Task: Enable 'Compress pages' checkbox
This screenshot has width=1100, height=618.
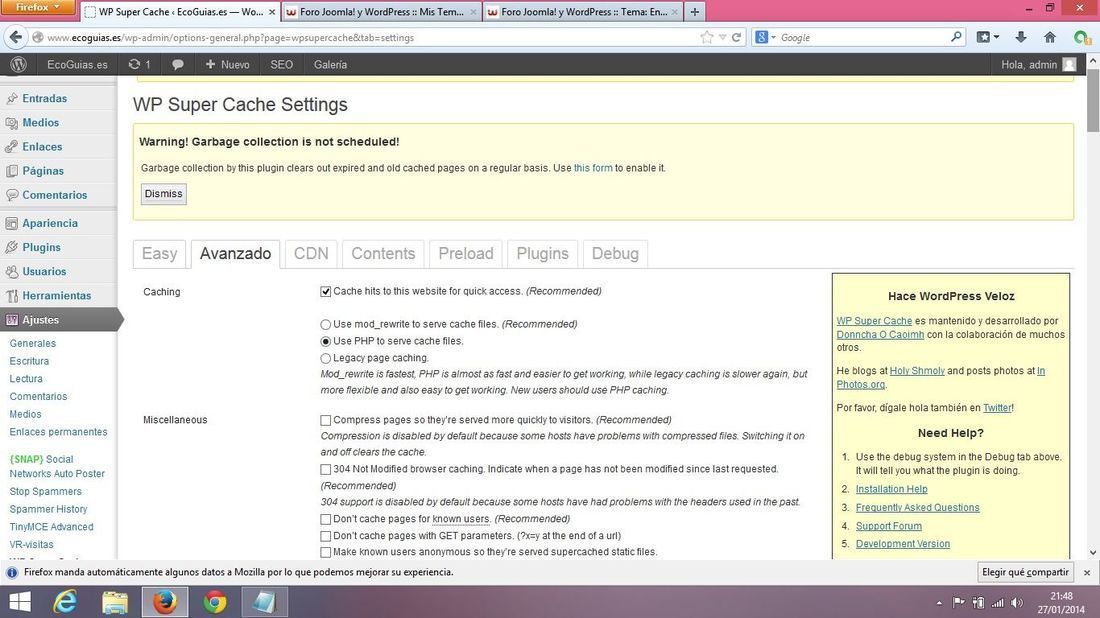Action: click(x=326, y=420)
